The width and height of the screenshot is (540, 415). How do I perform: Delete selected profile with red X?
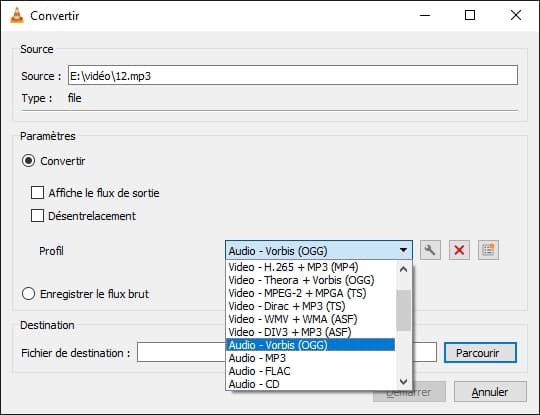click(x=459, y=250)
